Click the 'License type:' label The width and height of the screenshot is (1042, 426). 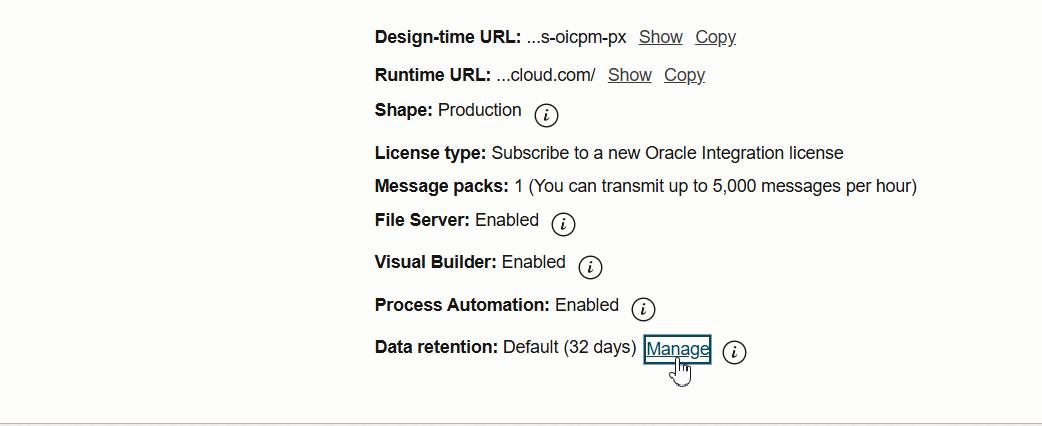coord(431,153)
